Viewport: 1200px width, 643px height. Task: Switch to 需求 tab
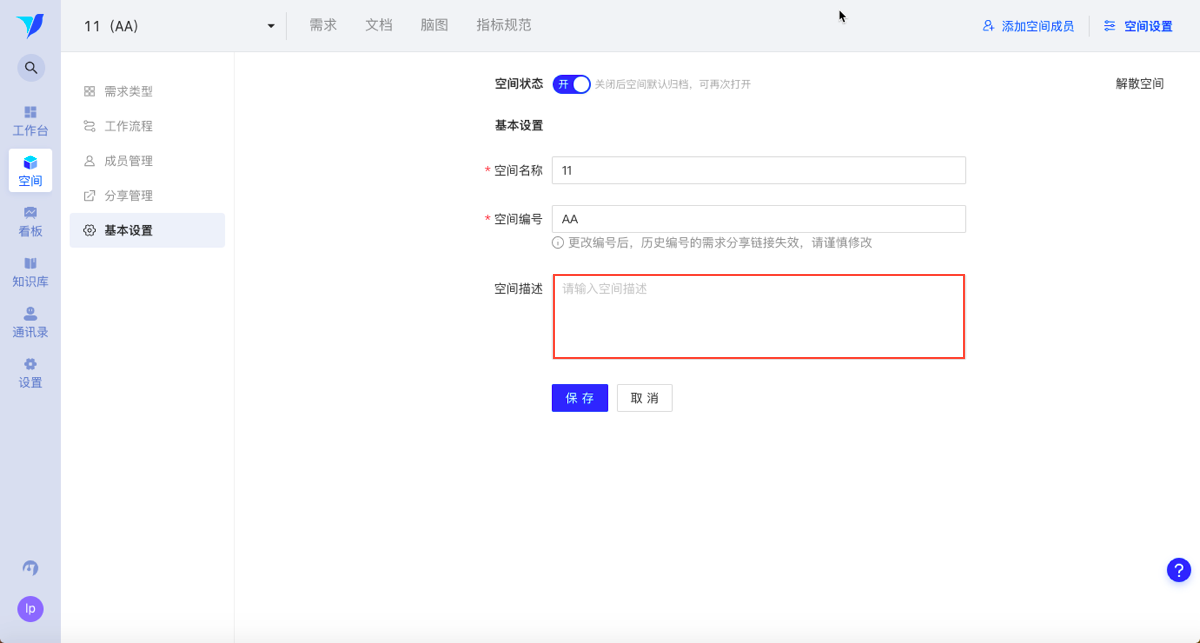click(323, 25)
